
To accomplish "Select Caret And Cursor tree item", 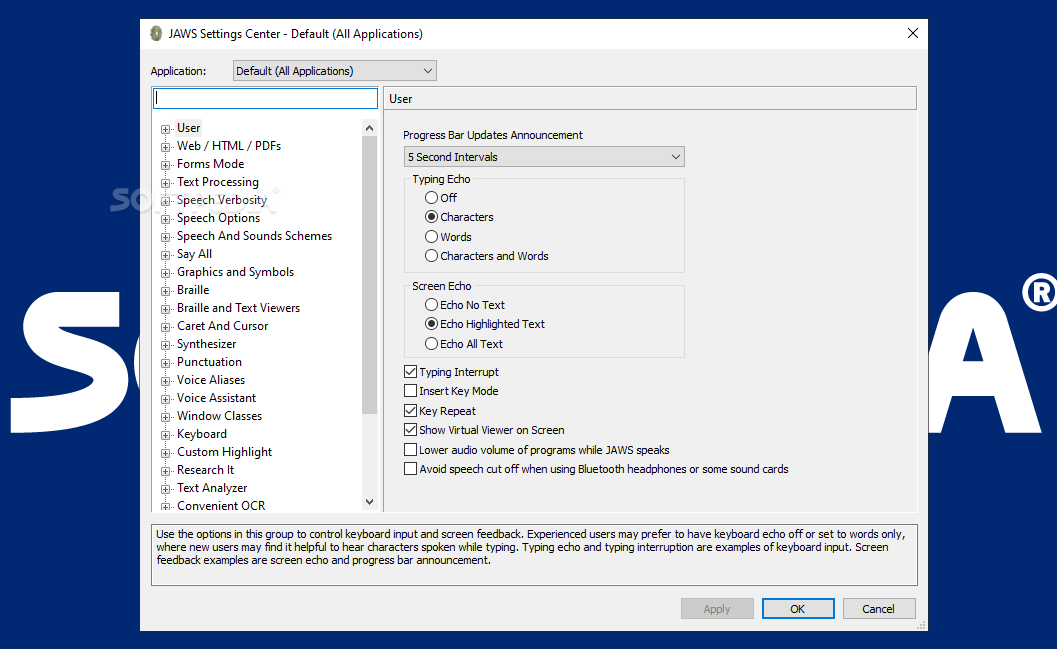I will pyautogui.click(x=222, y=326).
